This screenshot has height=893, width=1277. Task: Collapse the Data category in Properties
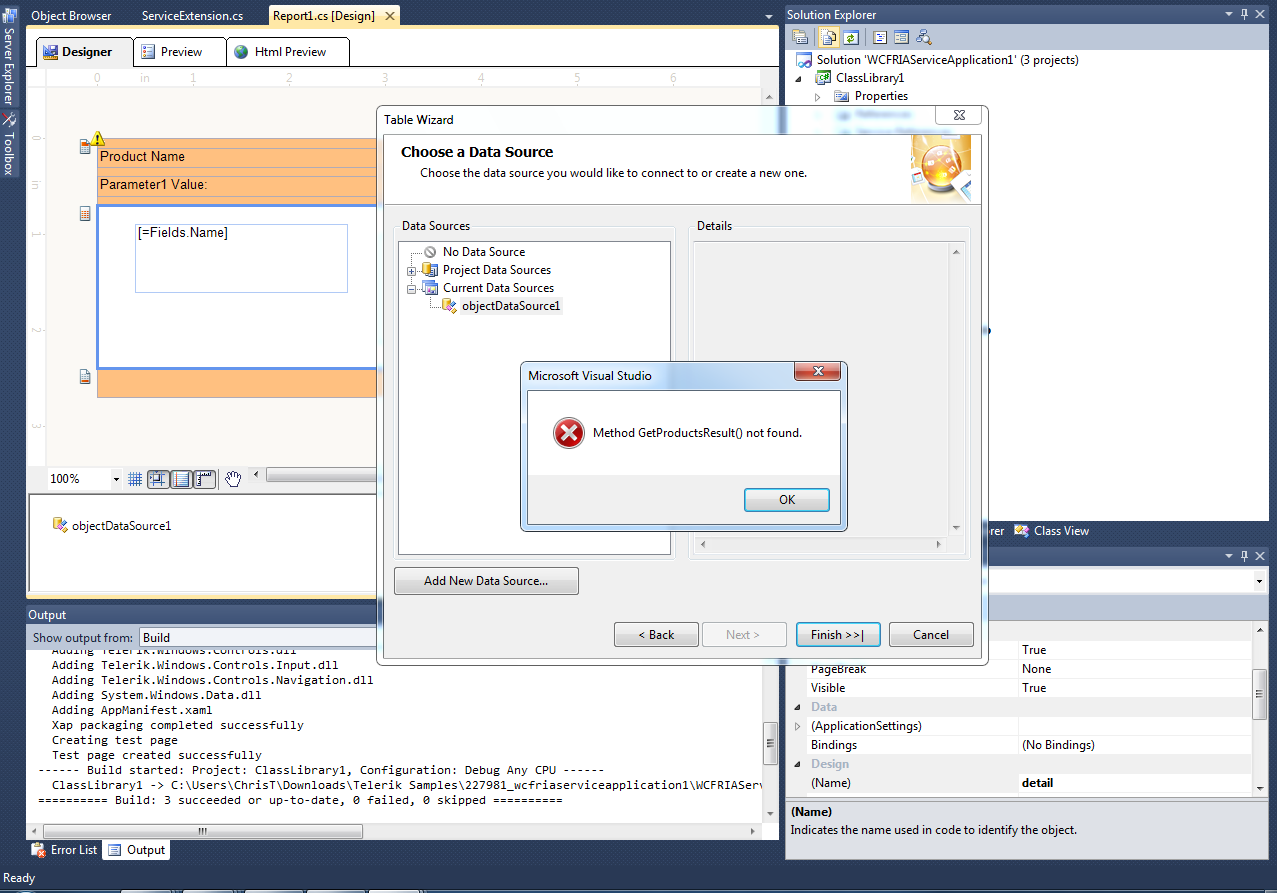tap(797, 707)
